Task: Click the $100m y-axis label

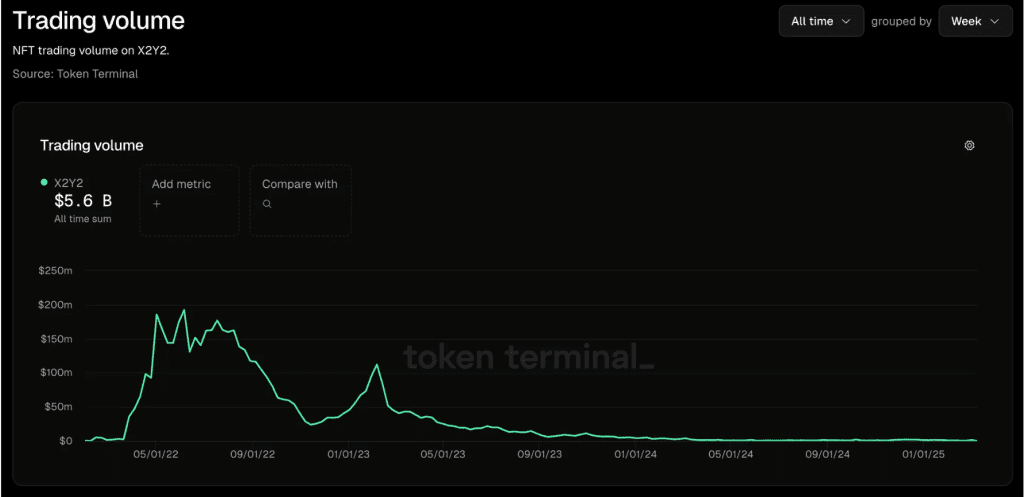Action: click(x=56, y=373)
